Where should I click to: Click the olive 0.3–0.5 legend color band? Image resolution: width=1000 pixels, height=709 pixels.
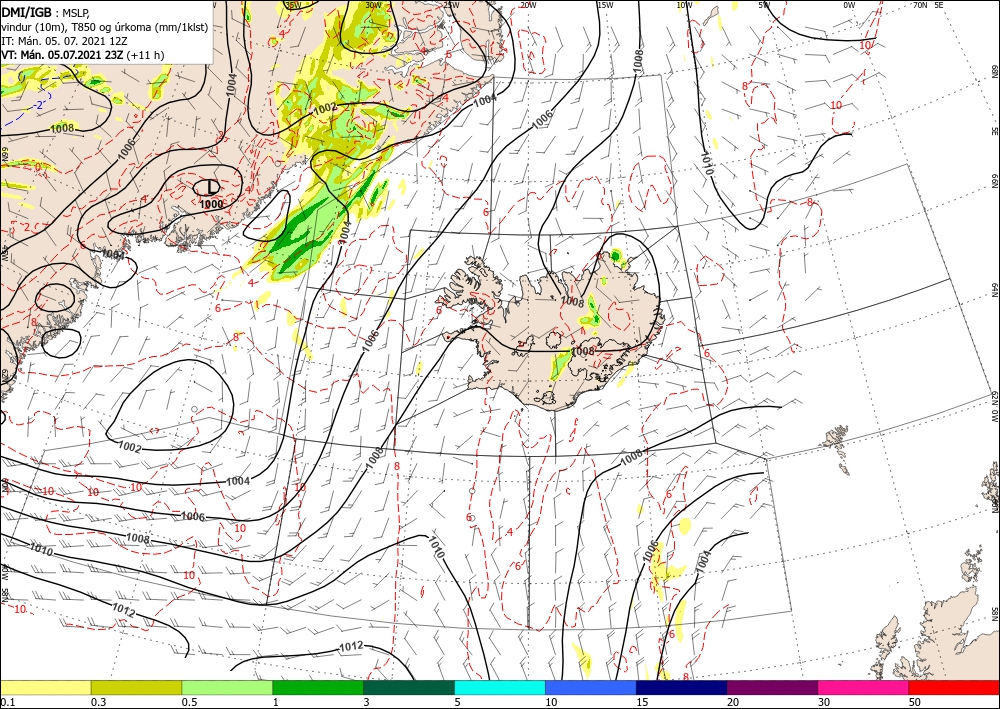coord(136,687)
